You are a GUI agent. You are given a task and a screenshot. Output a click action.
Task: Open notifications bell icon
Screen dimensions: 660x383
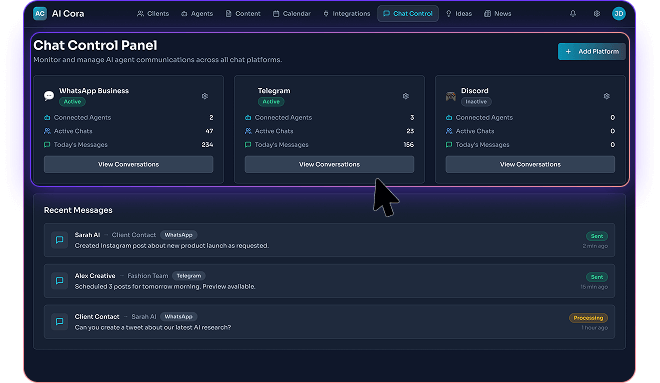coord(573,13)
